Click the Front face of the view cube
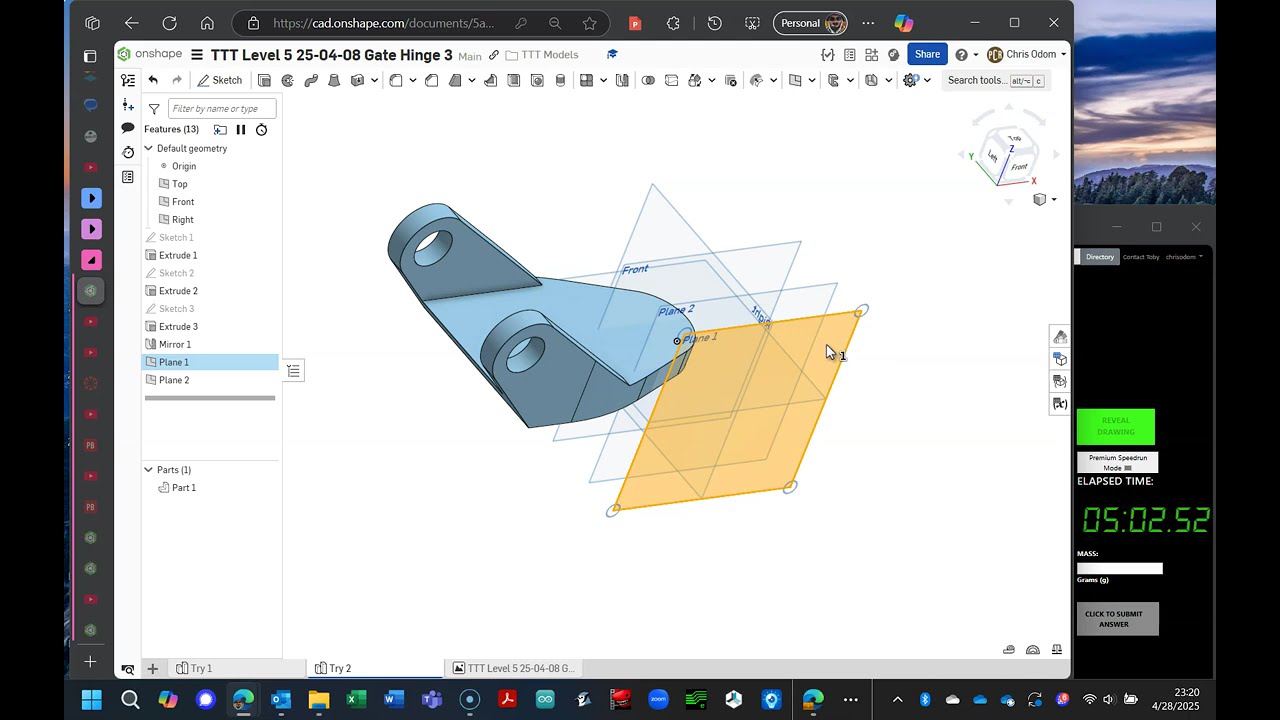The height and width of the screenshot is (720, 1280). point(1020,166)
